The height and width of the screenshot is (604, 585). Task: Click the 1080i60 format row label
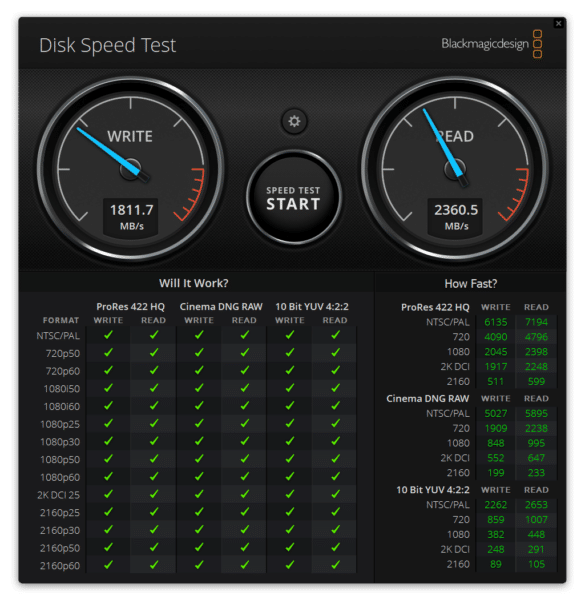click(62, 407)
